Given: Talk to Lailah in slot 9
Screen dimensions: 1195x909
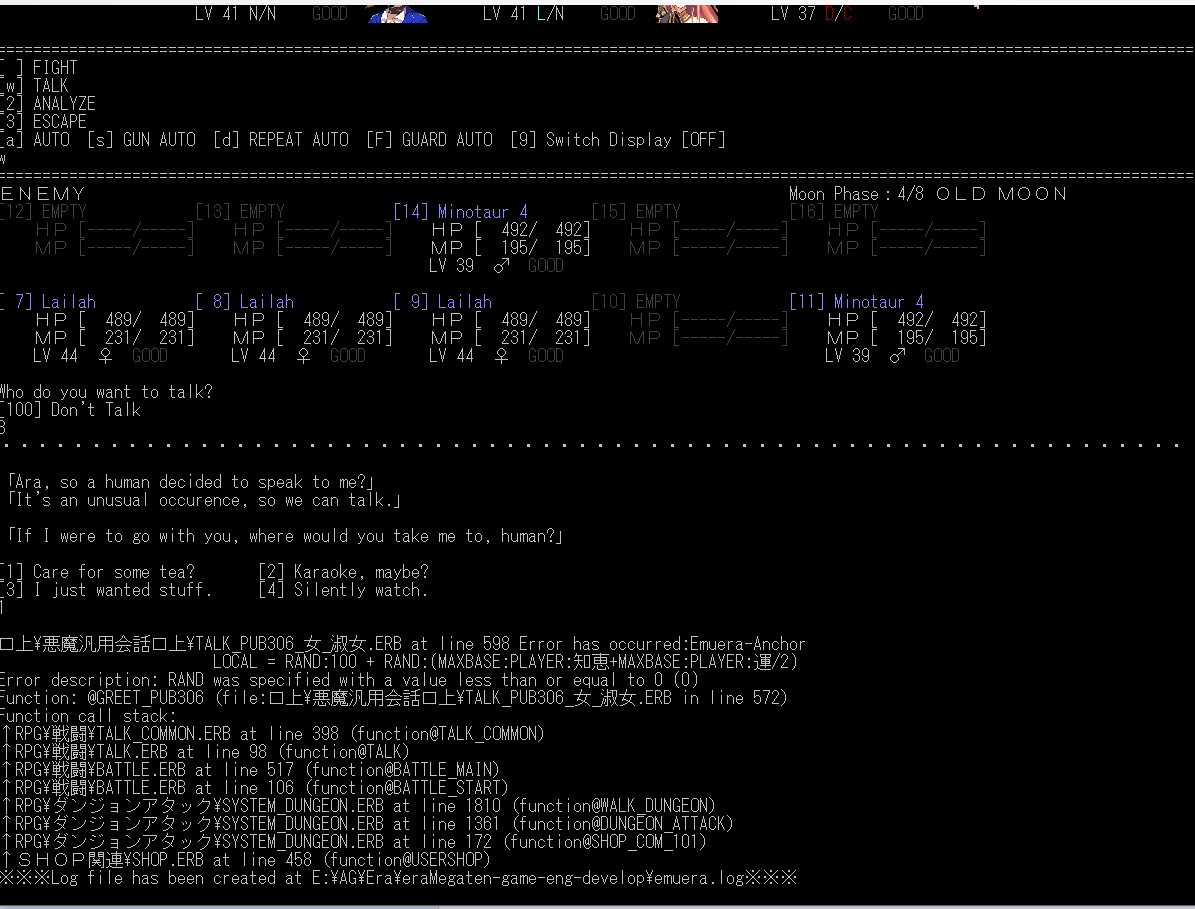Looking at the screenshot, I should 444,302.
